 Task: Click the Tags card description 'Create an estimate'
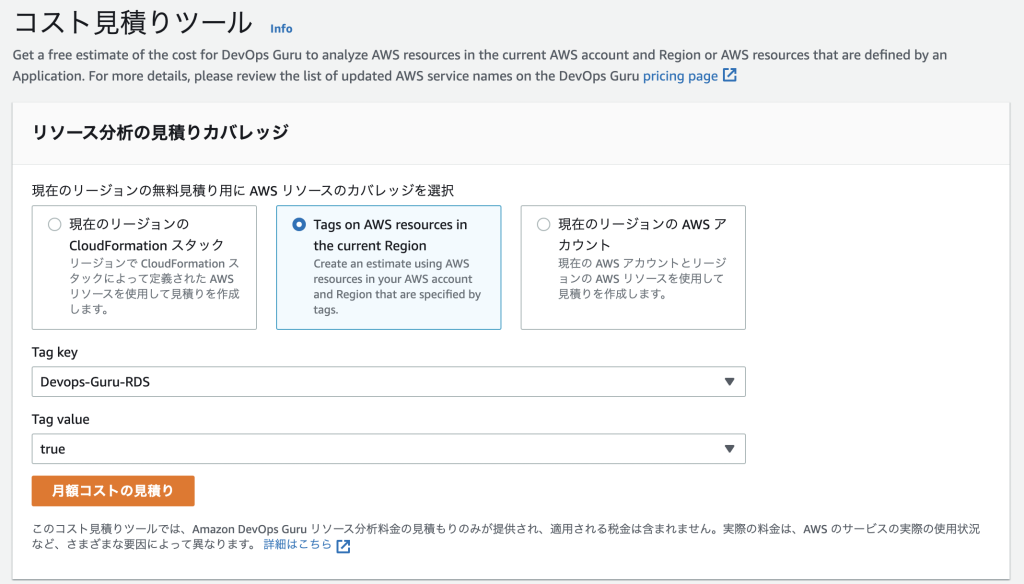point(397,287)
